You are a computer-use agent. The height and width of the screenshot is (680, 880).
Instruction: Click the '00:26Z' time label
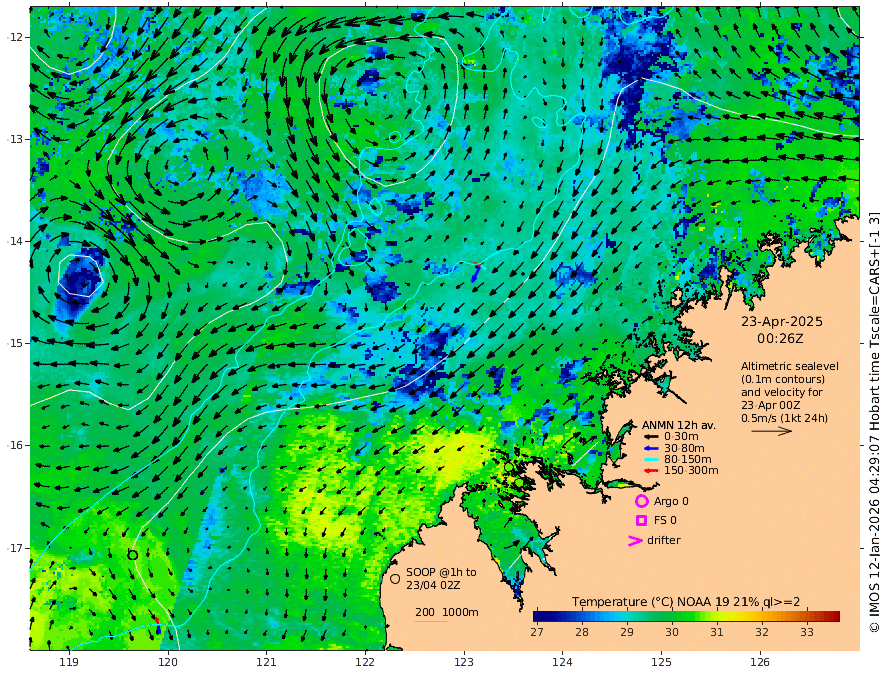[780, 338]
